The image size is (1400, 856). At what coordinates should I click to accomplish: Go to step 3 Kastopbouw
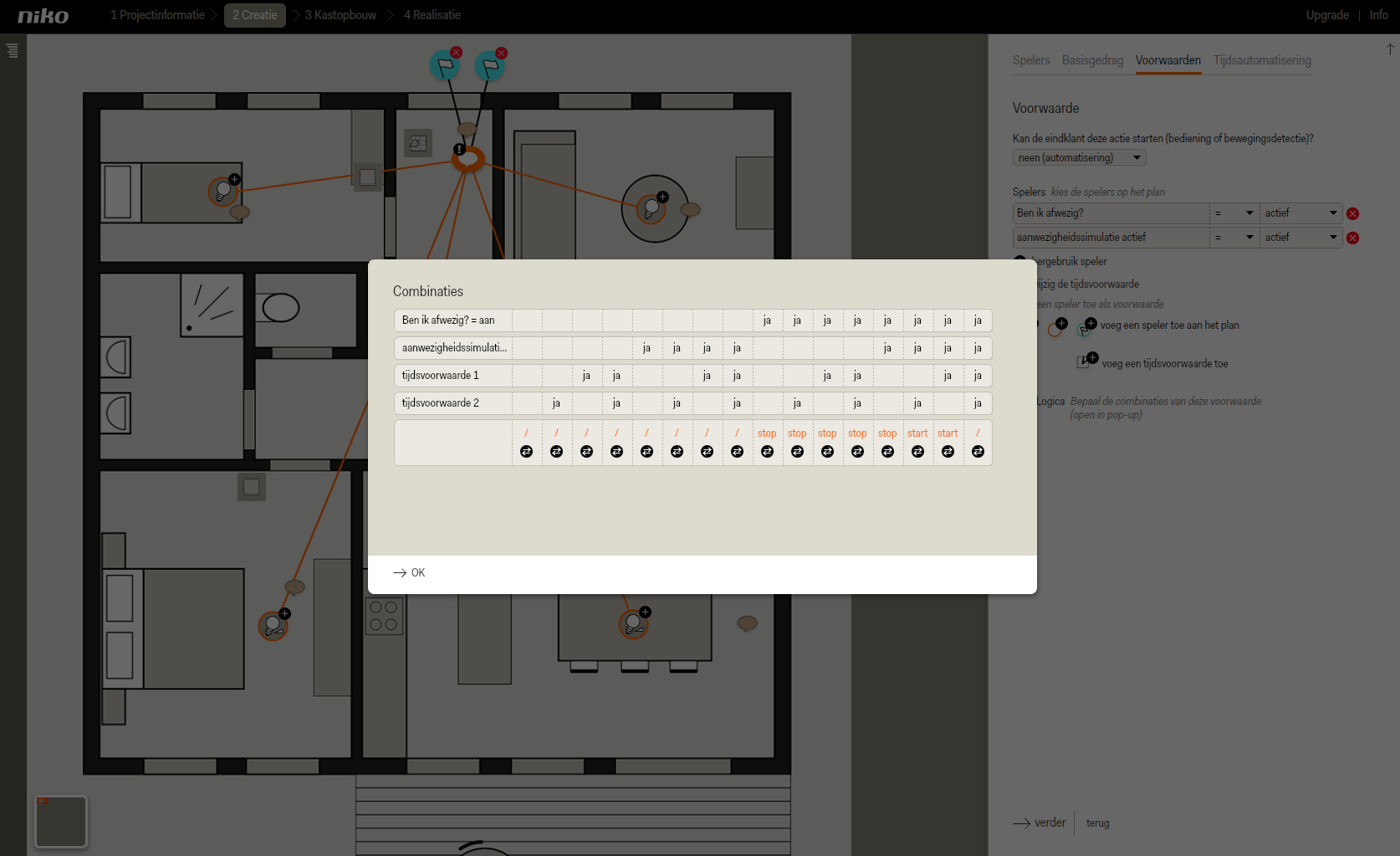[340, 15]
